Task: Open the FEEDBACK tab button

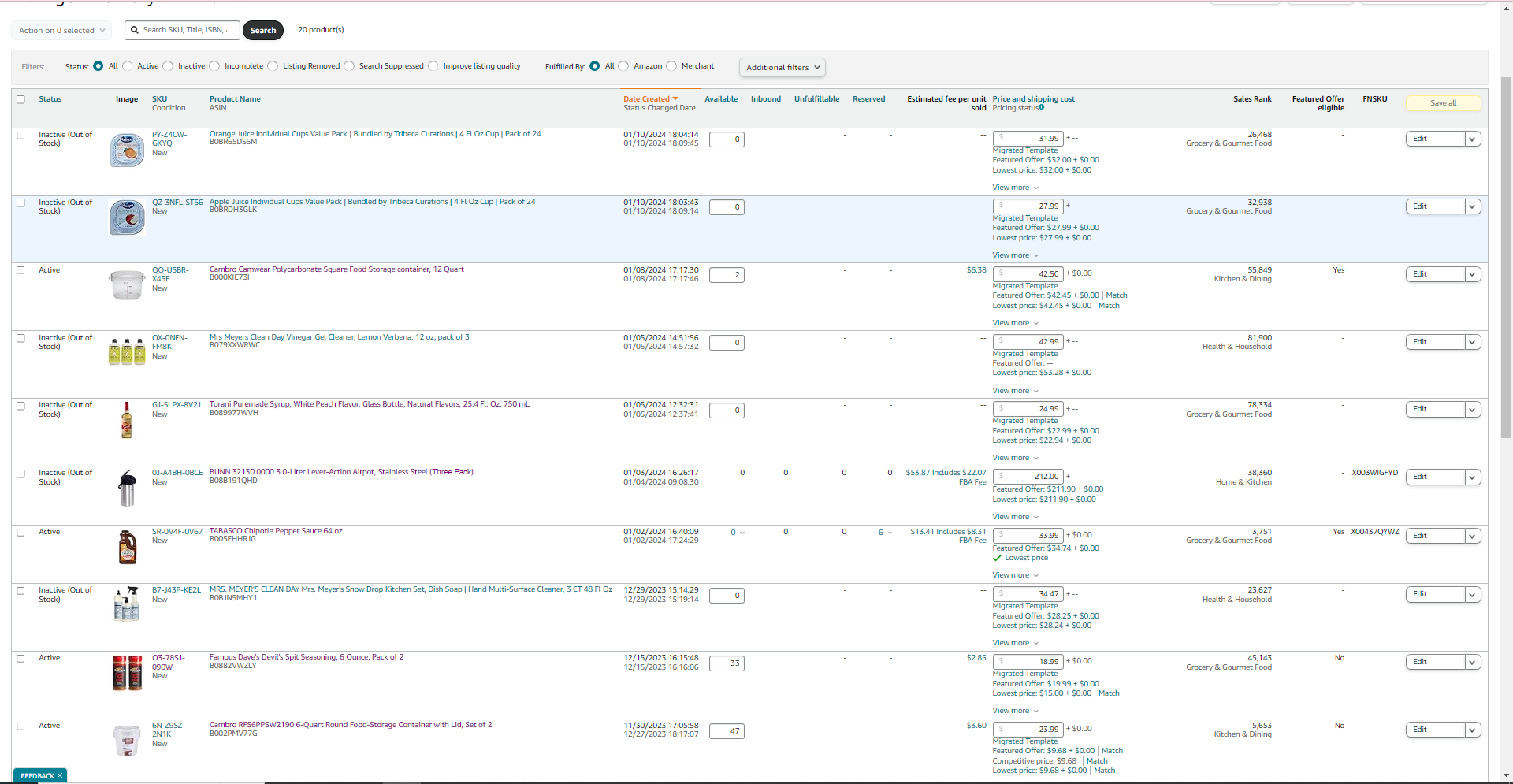Action: coord(39,776)
